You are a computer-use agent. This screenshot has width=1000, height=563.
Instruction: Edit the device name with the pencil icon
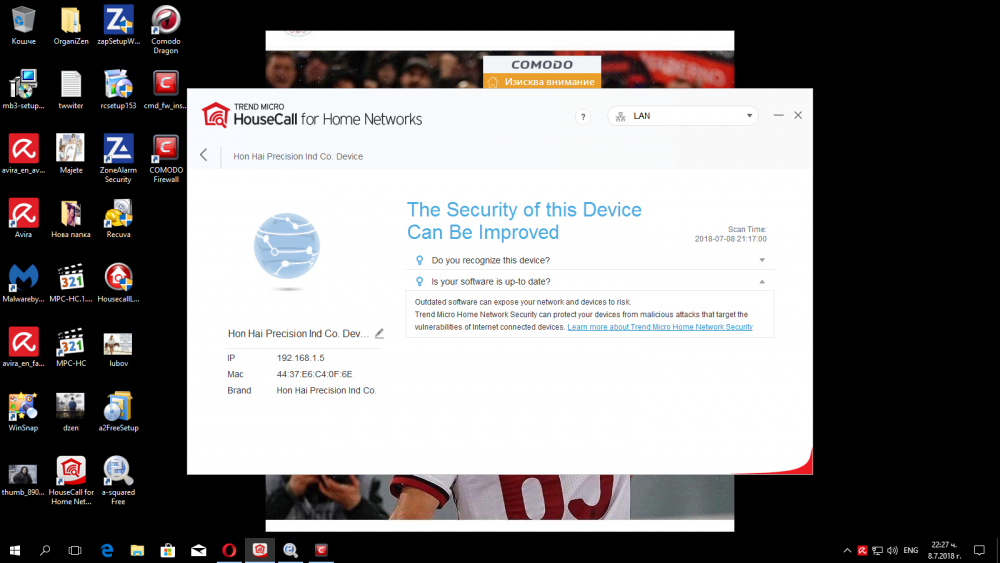tap(379, 333)
